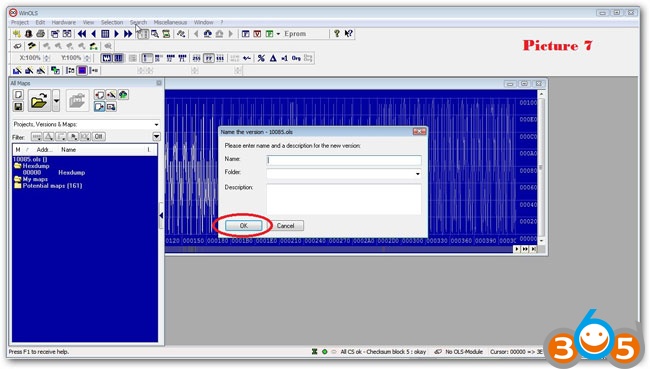The height and width of the screenshot is (369, 650).
Task: Expand the Folder combo box in dialog
Action: tap(417, 173)
